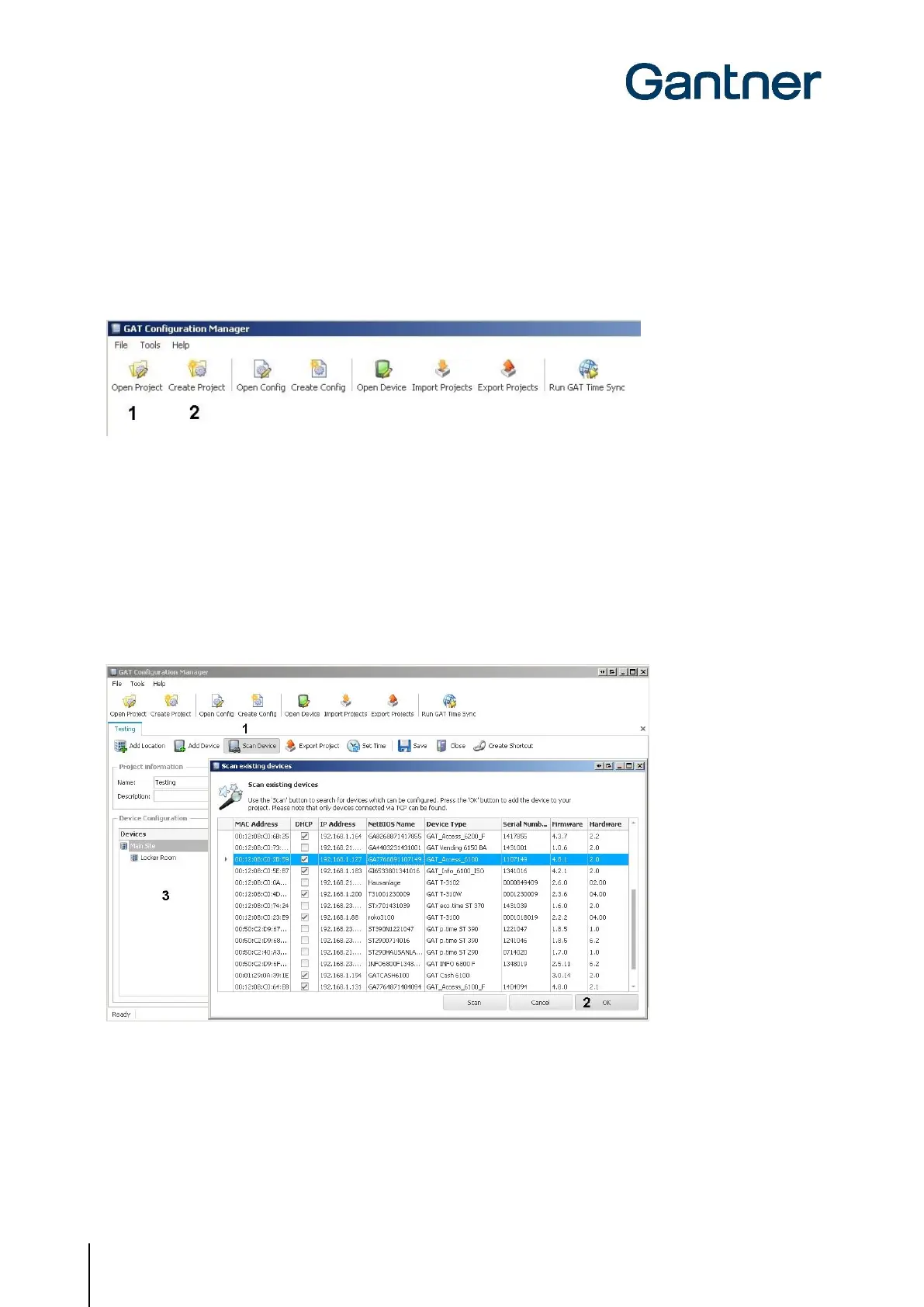Click the device table vertical scrollbar thumb

pyautogui.click(x=634, y=929)
